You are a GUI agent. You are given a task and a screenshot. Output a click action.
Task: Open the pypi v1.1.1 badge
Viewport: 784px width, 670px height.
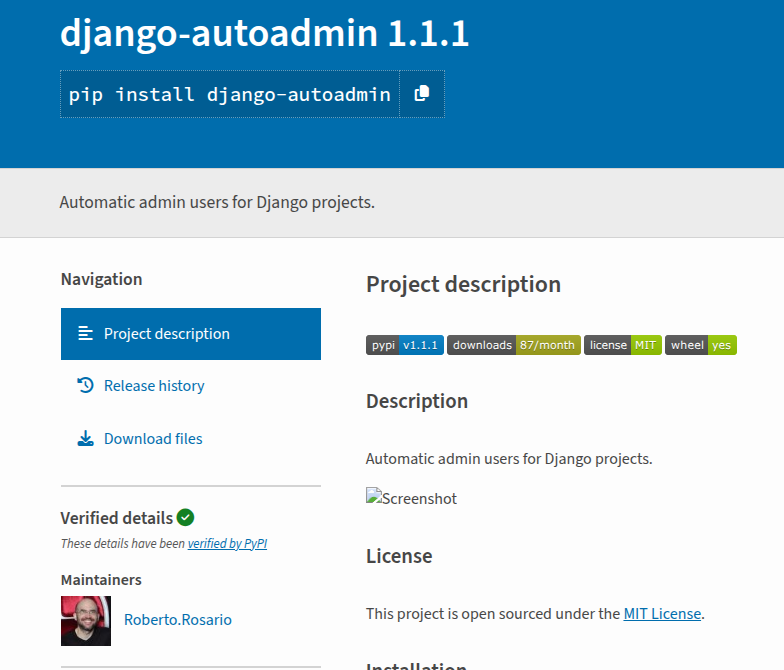pyautogui.click(x=405, y=345)
